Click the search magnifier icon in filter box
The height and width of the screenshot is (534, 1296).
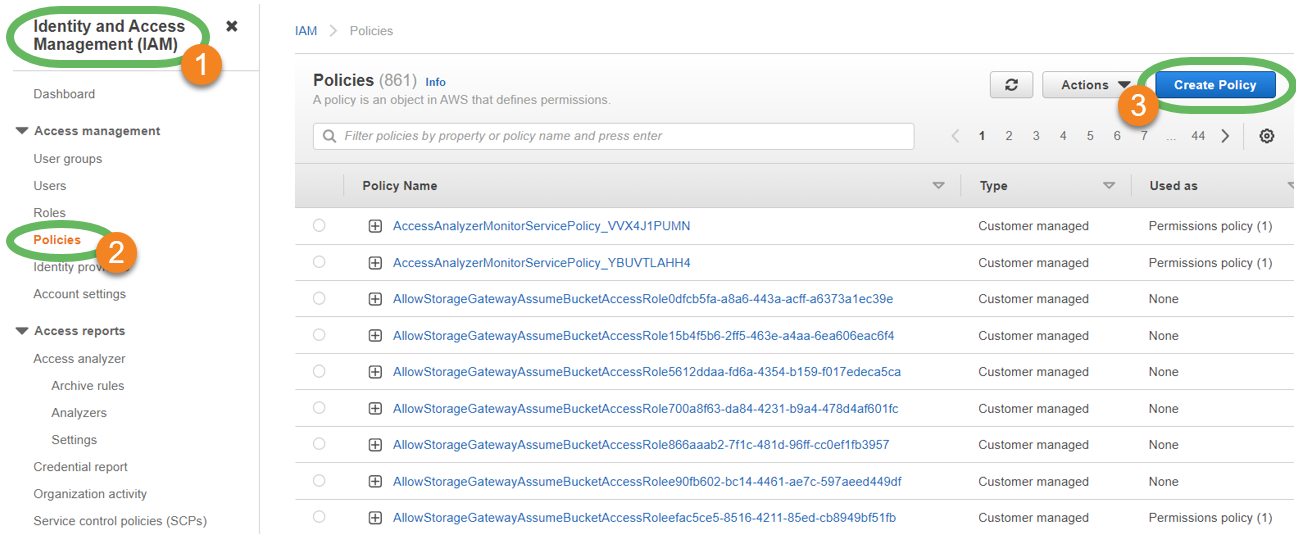click(x=329, y=136)
